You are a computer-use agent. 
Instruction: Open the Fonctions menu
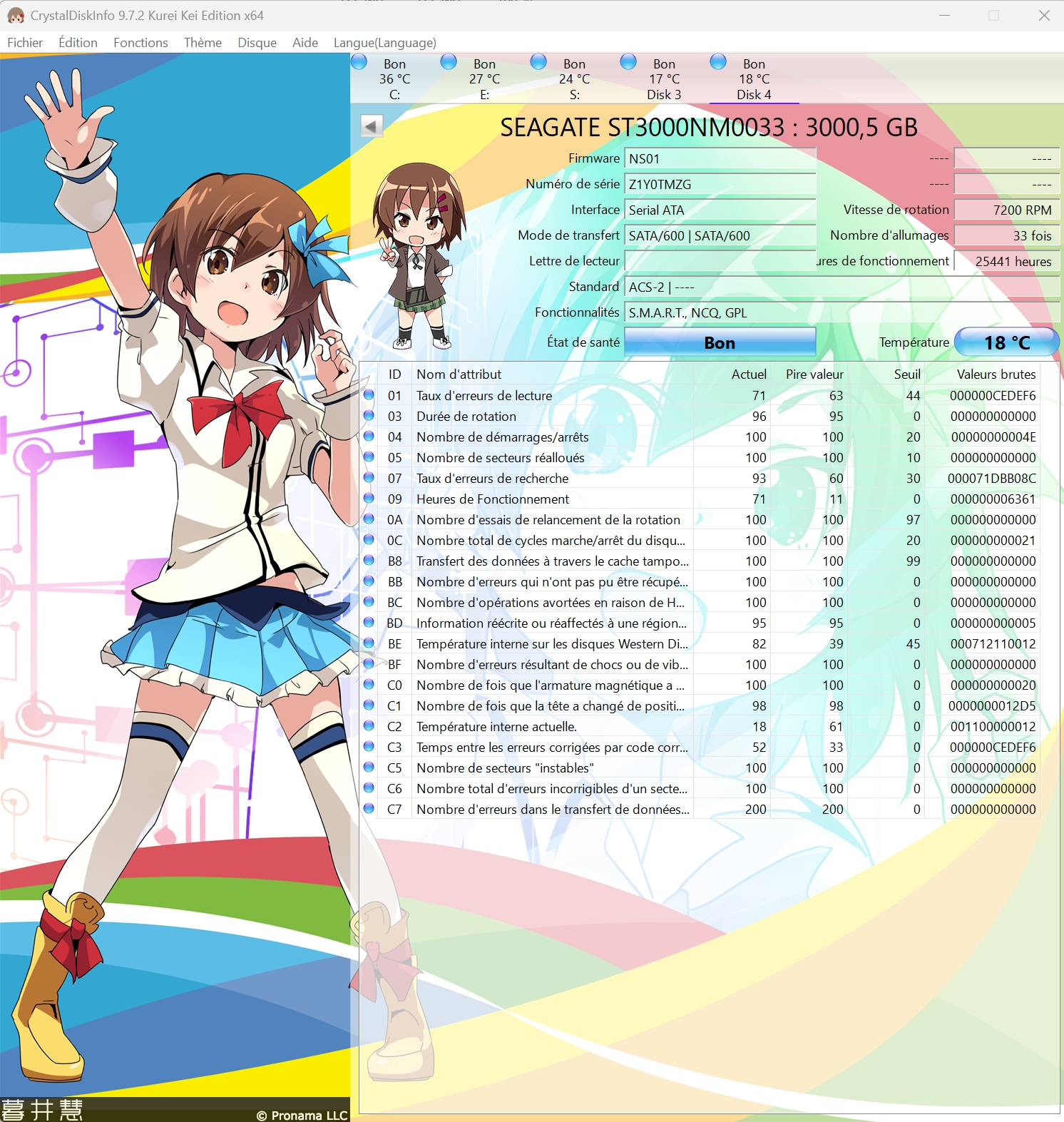point(140,43)
